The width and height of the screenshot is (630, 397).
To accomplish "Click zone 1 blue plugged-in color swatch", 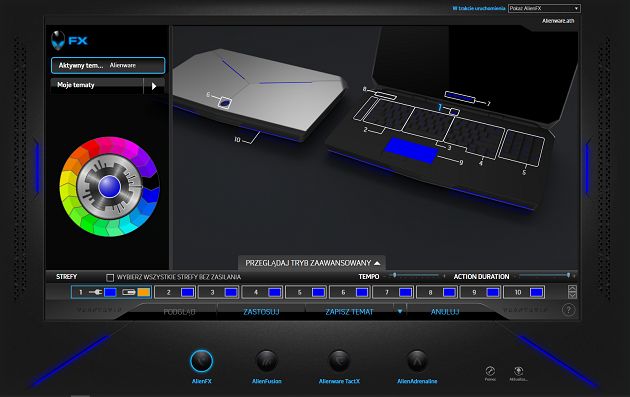I will pos(110,292).
